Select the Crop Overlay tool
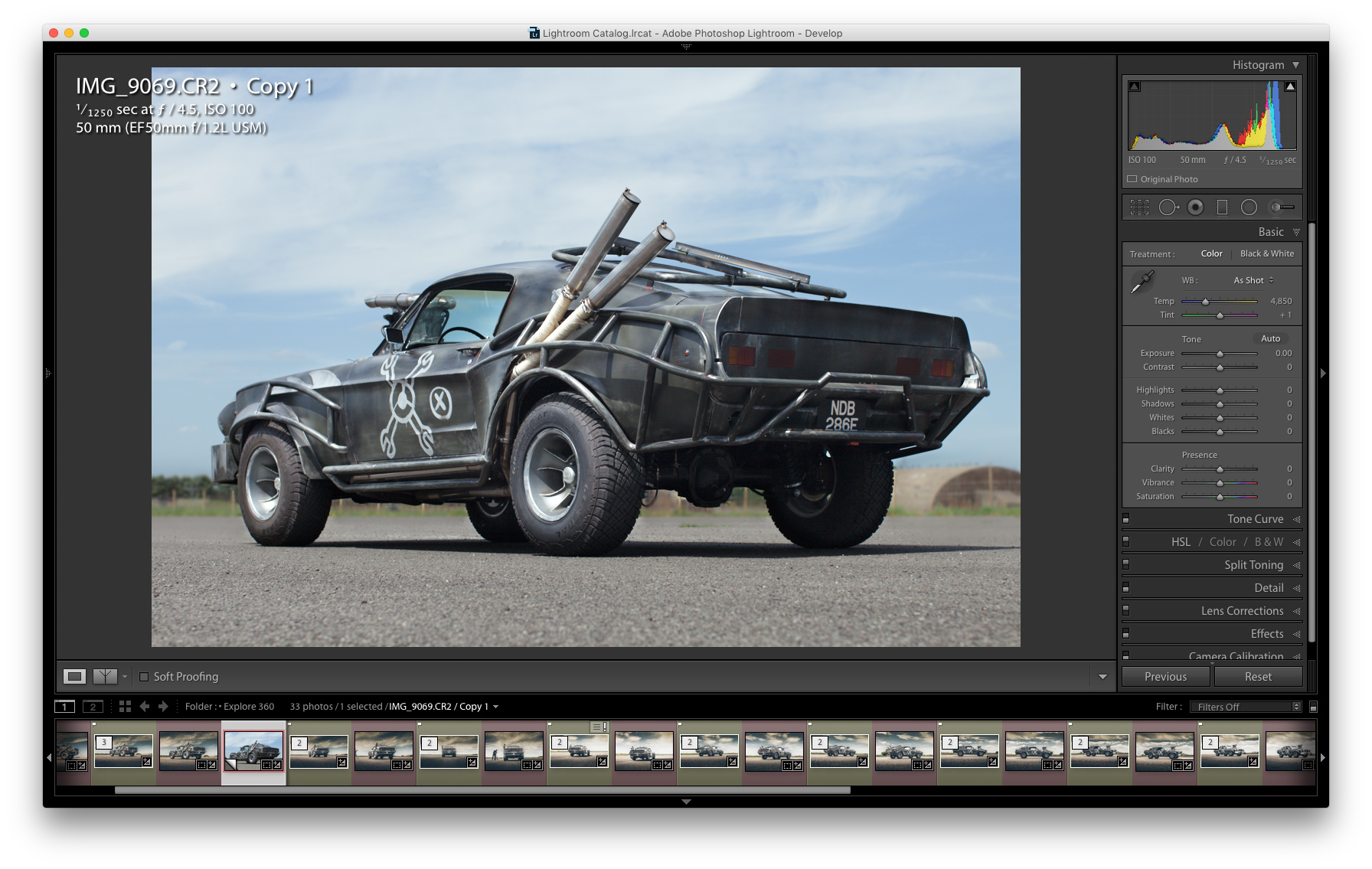This screenshot has height=869, width=1372. pyautogui.click(x=1139, y=207)
